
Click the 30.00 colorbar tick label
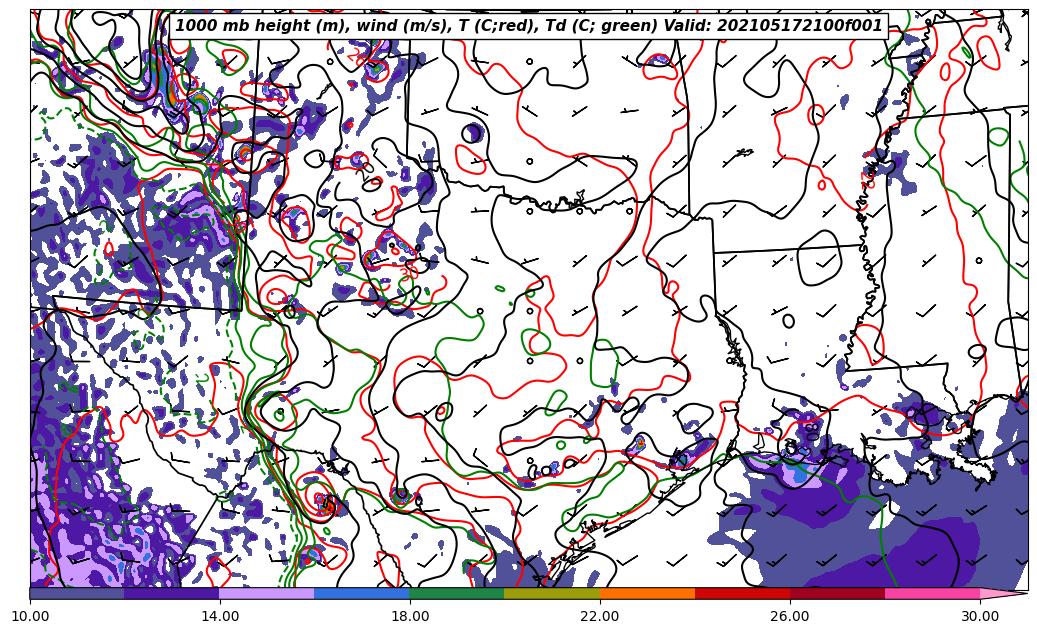click(980, 616)
